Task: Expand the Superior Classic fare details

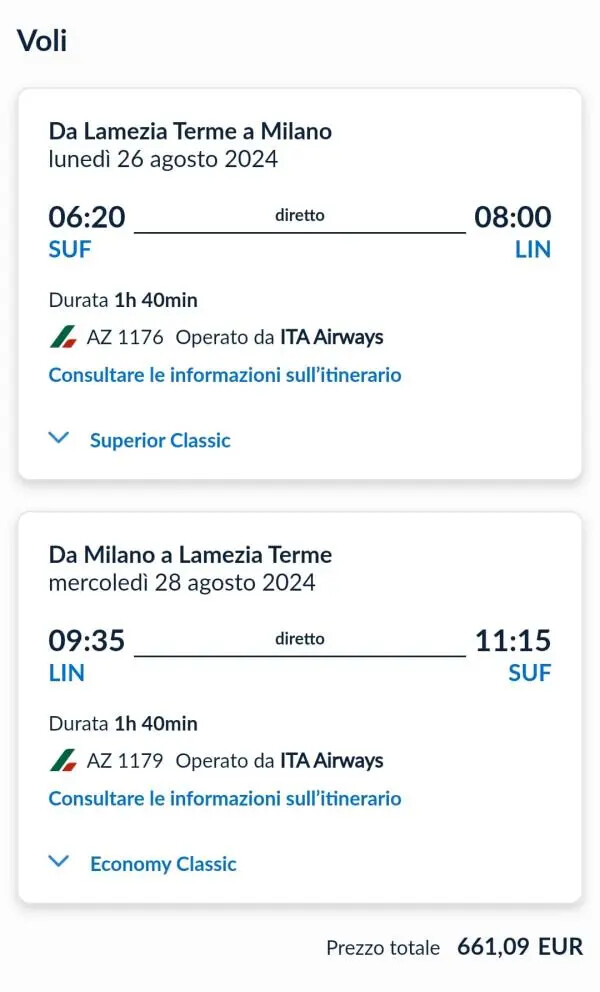Action: pos(158,439)
